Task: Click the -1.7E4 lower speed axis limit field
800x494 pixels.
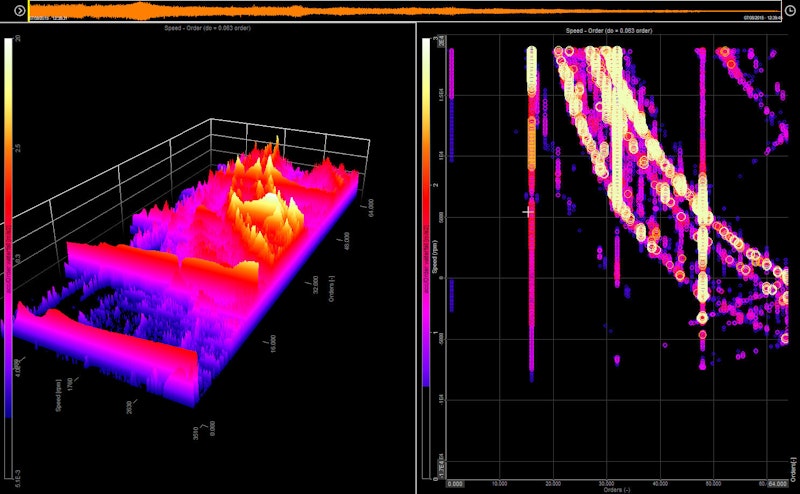Action: pos(442,468)
